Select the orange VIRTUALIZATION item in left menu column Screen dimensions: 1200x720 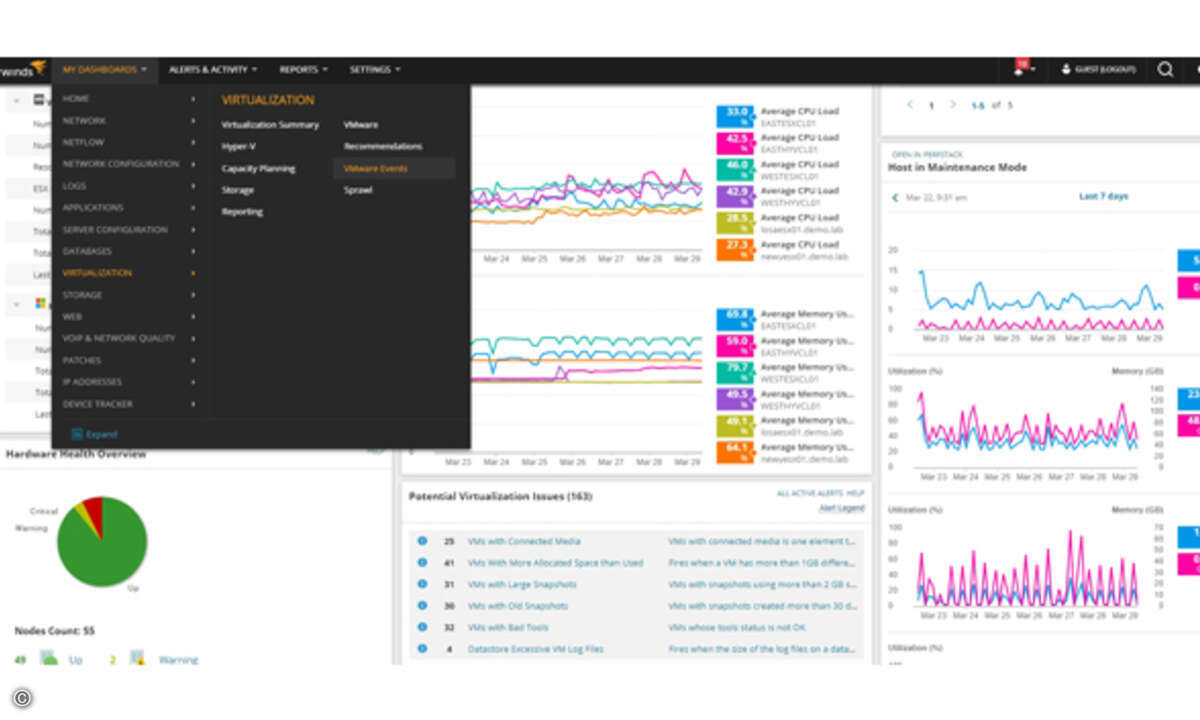pos(97,273)
